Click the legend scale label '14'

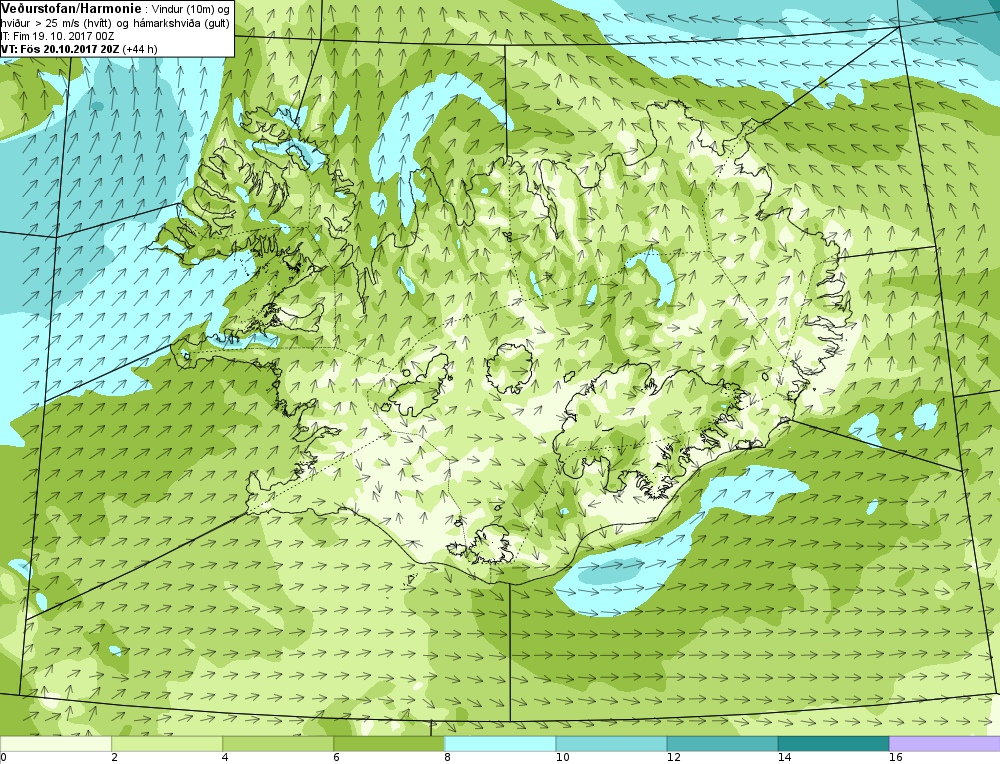click(785, 758)
